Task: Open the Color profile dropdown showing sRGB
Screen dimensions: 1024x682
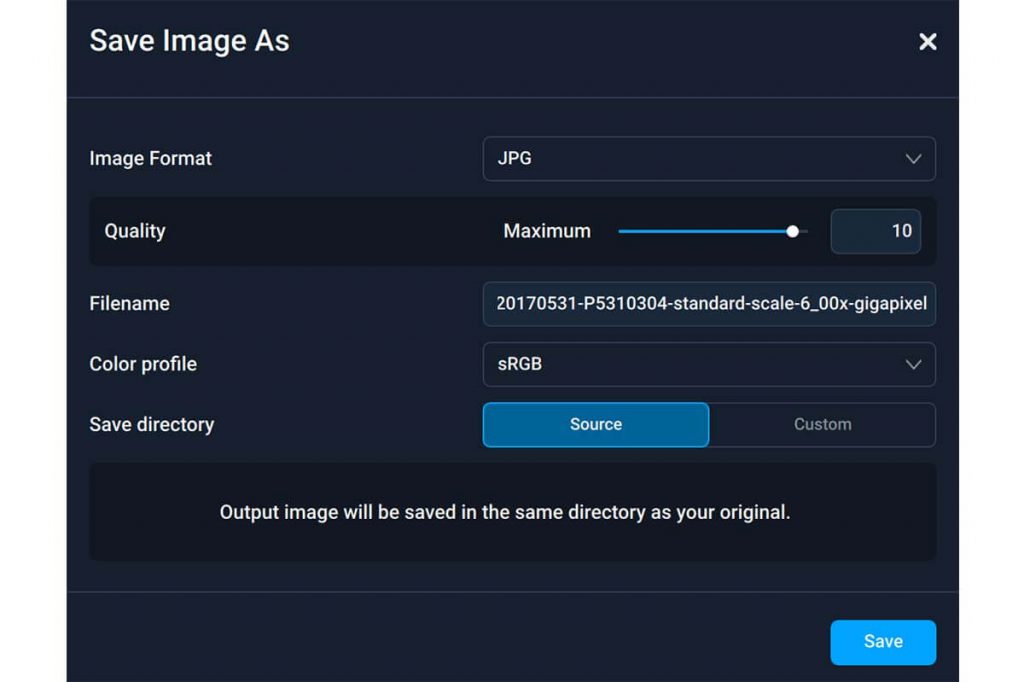Action: point(709,365)
